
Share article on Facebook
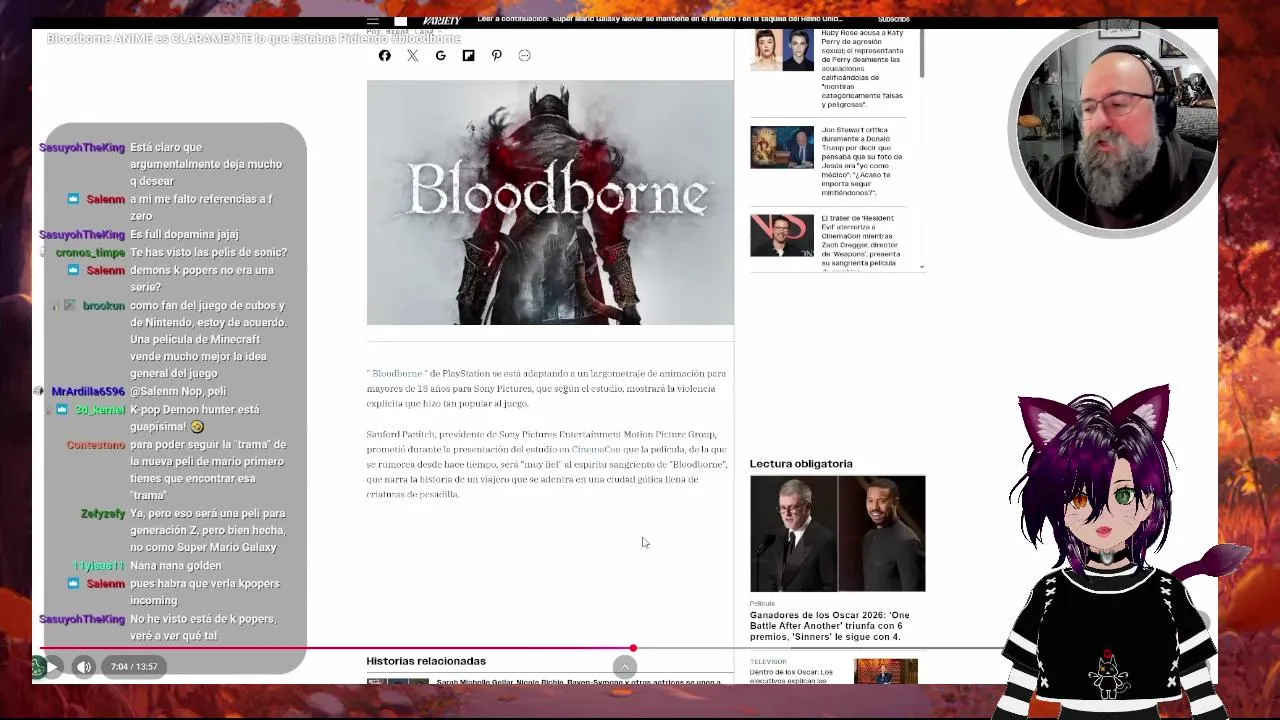(x=385, y=56)
